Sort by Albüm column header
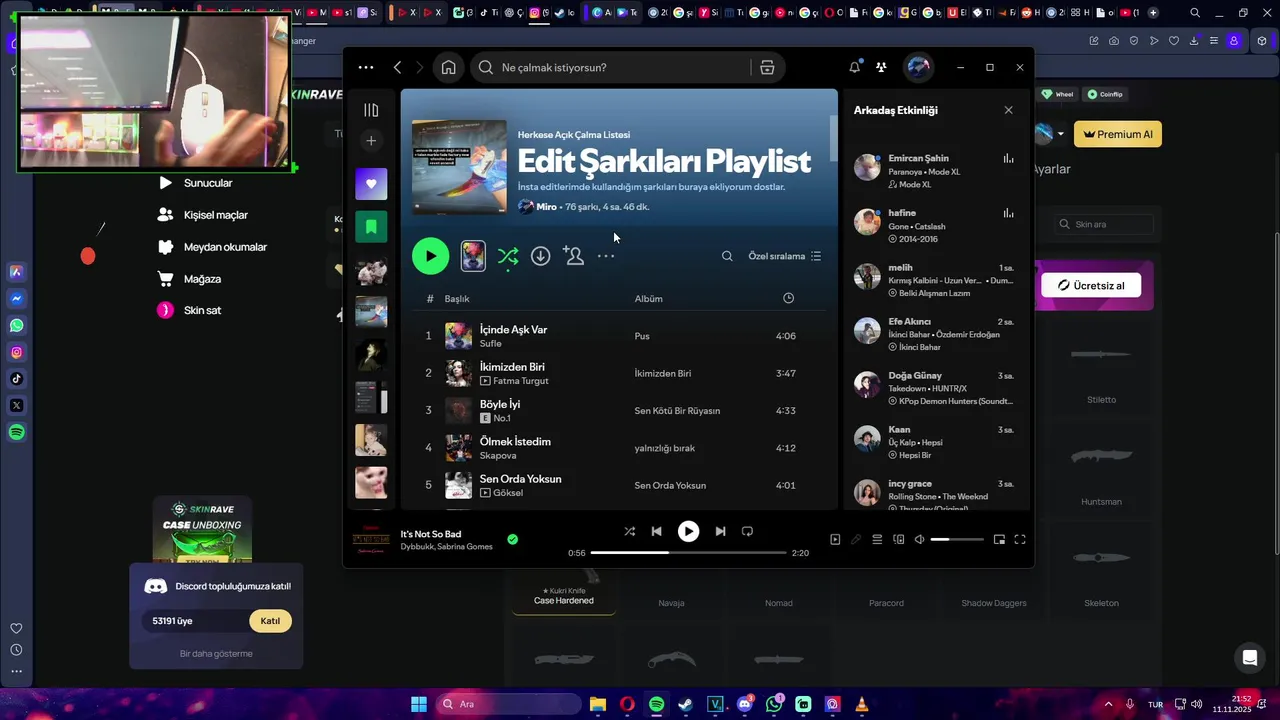The image size is (1280, 720). (648, 298)
